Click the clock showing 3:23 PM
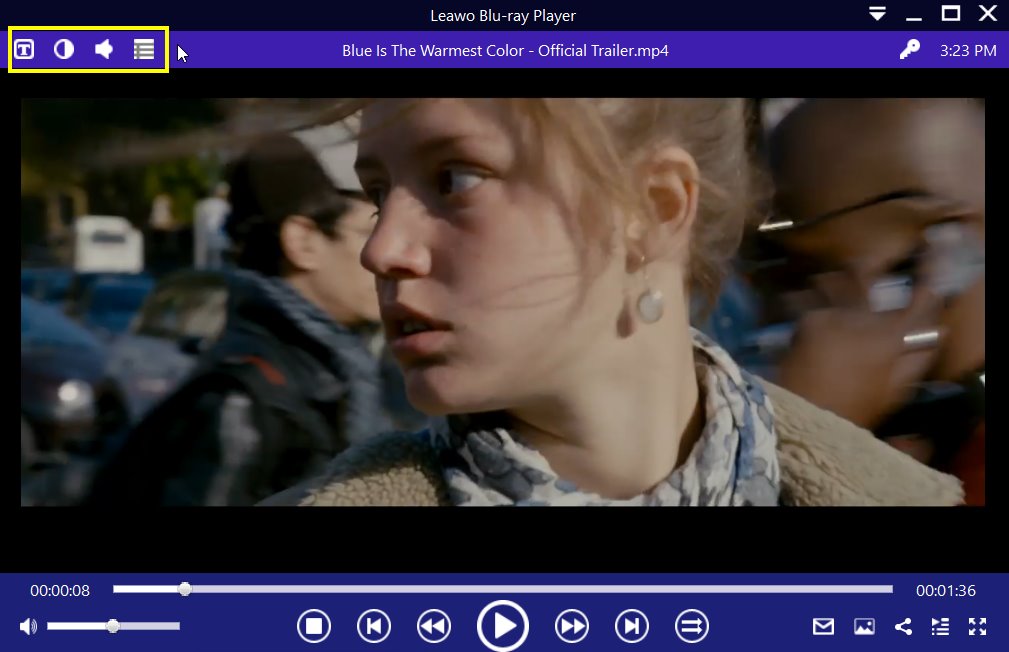 [968, 50]
